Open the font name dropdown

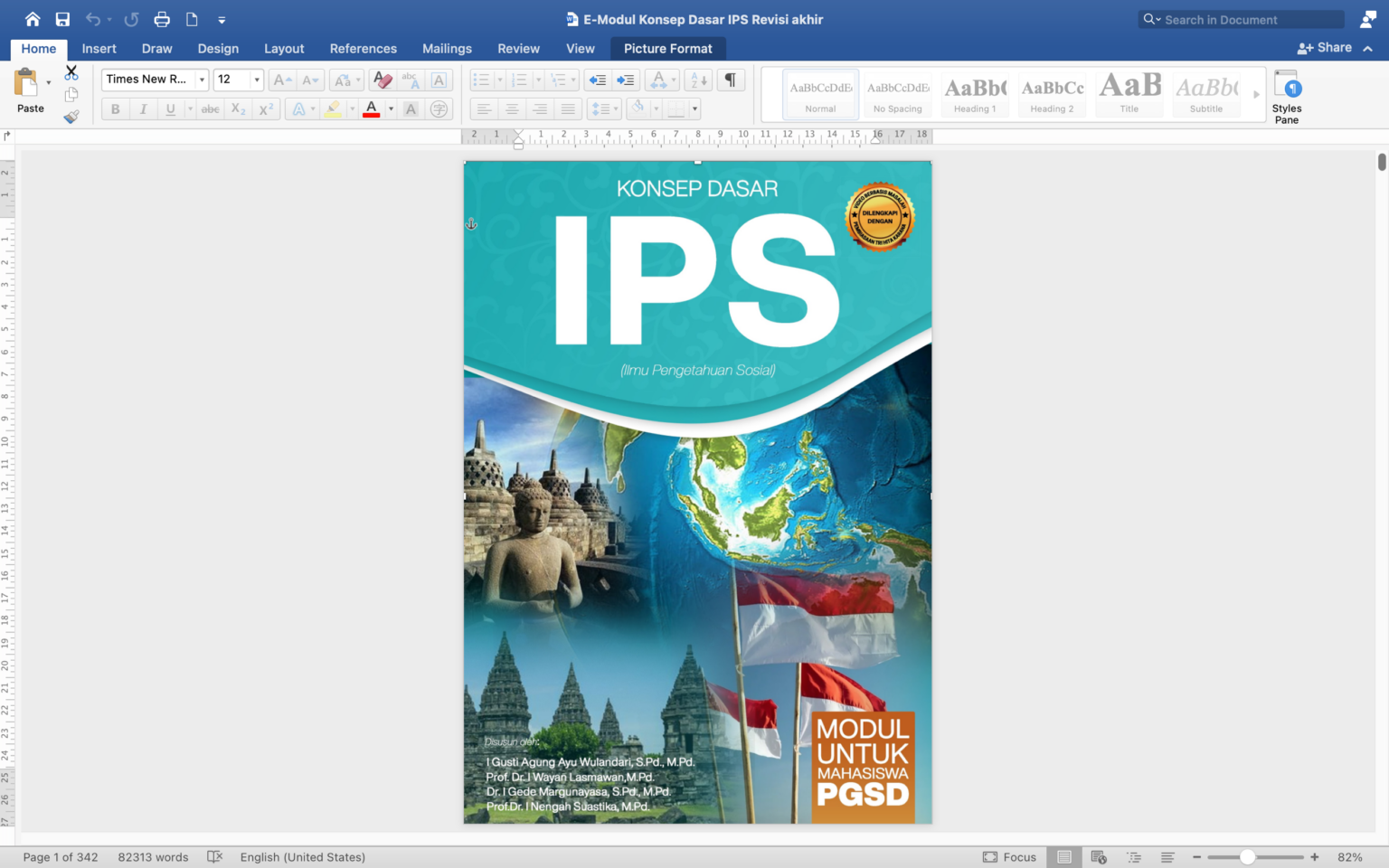pyautogui.click(x=201, y=80)
